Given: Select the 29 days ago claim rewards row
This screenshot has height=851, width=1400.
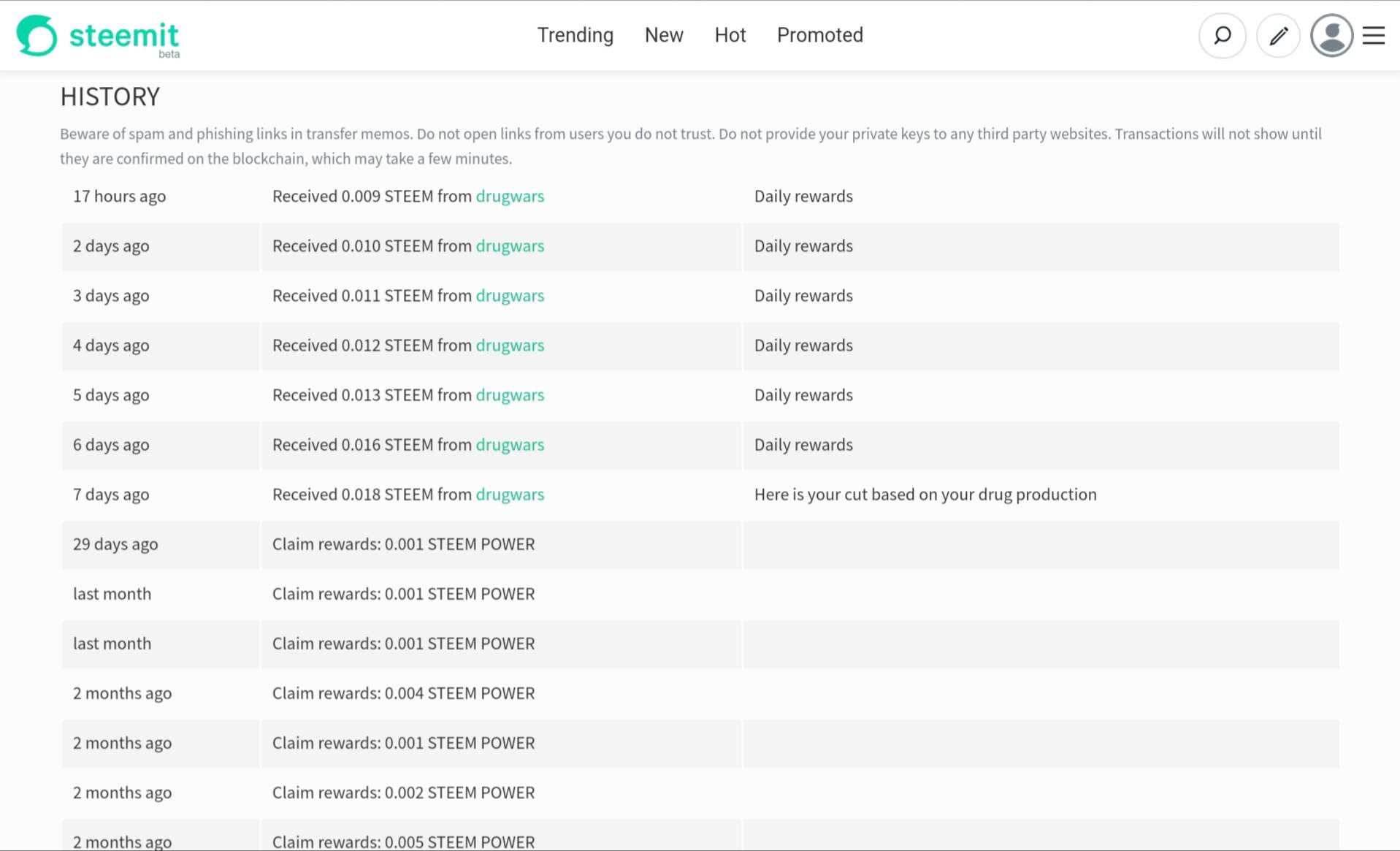Looking at the screenshot, I should (403, 544).
